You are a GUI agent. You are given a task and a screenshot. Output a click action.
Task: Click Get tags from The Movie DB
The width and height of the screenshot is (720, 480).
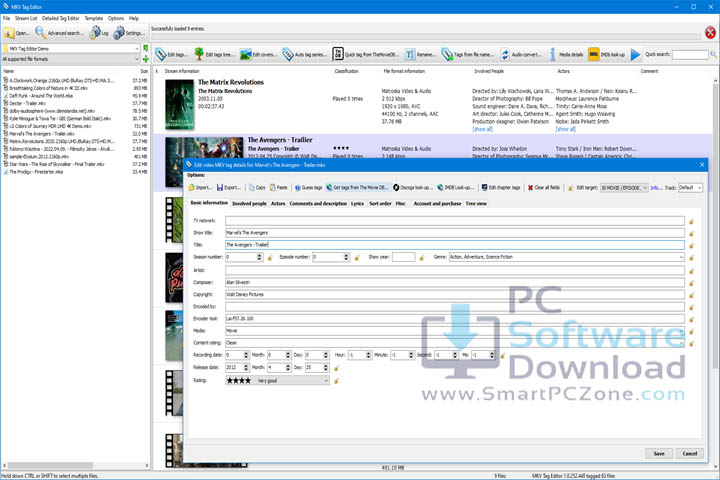click(x=358, y=187)
